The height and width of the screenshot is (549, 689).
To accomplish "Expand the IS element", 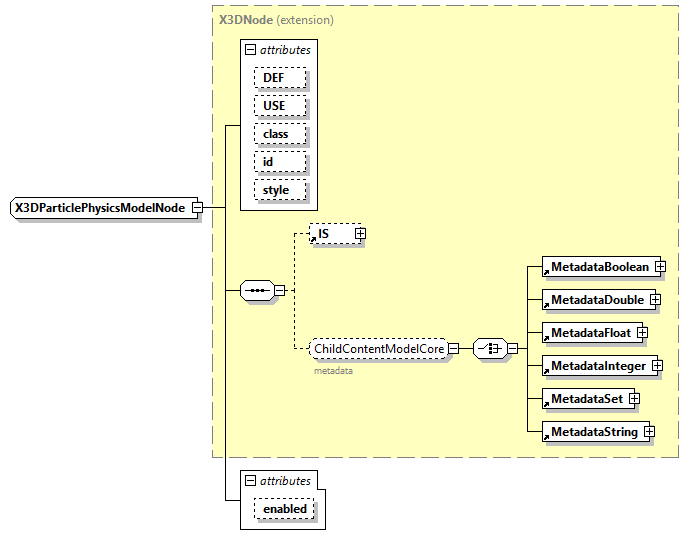I will 360,233.
